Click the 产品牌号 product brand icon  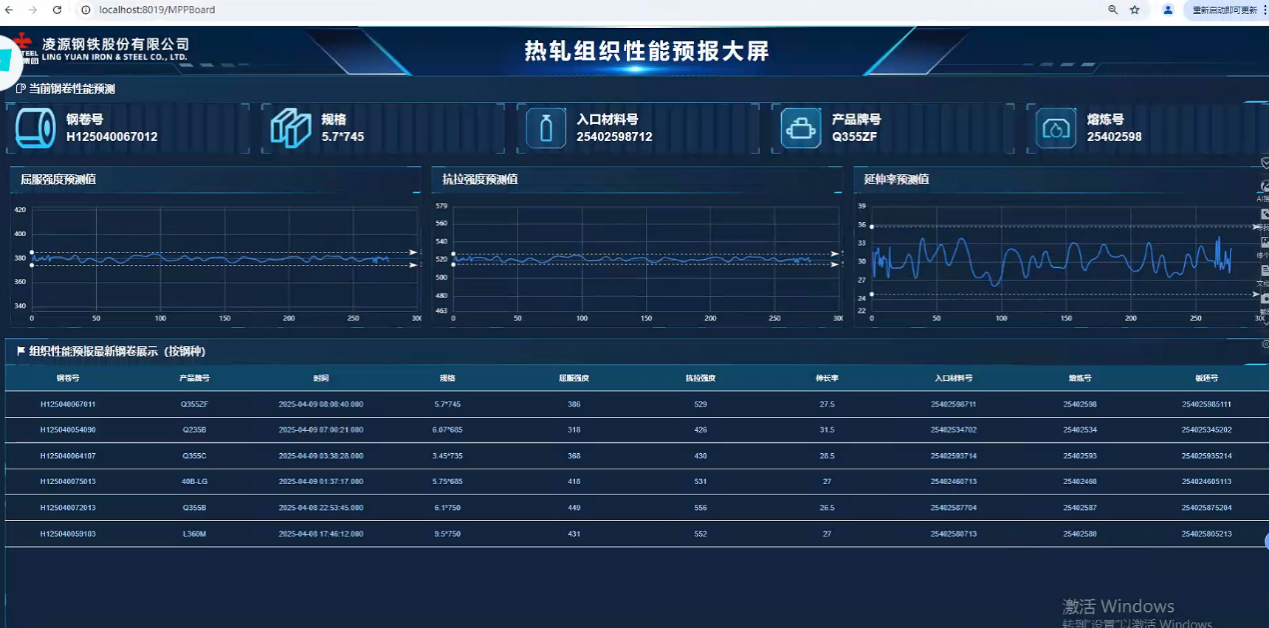coord(801,128)
